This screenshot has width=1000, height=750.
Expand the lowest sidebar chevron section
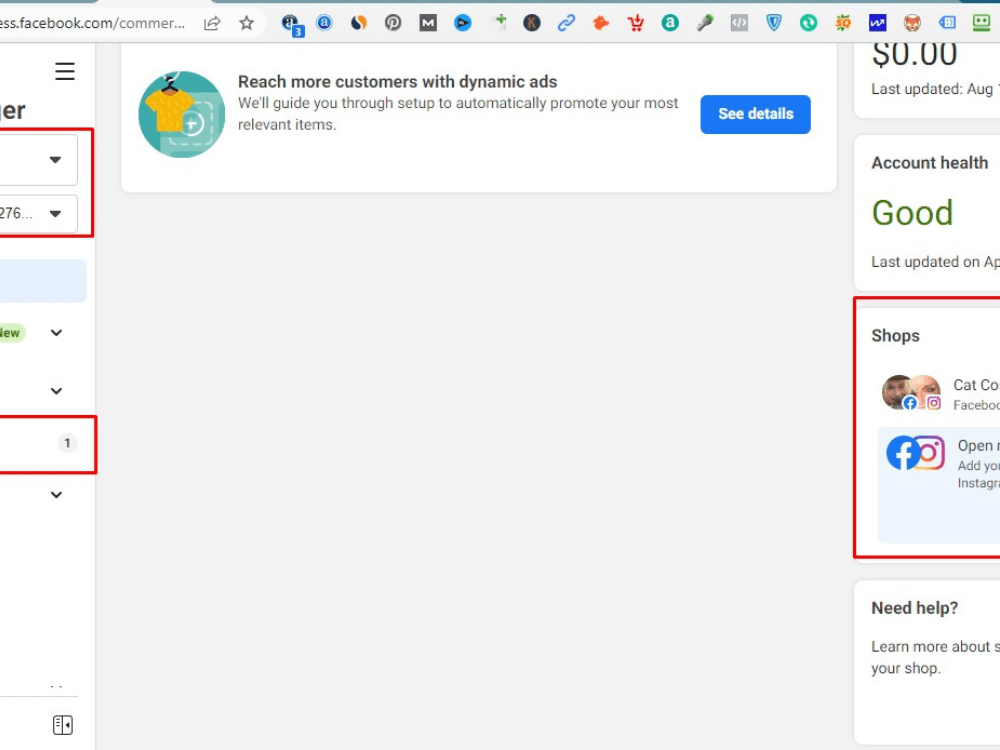[56, 494]
